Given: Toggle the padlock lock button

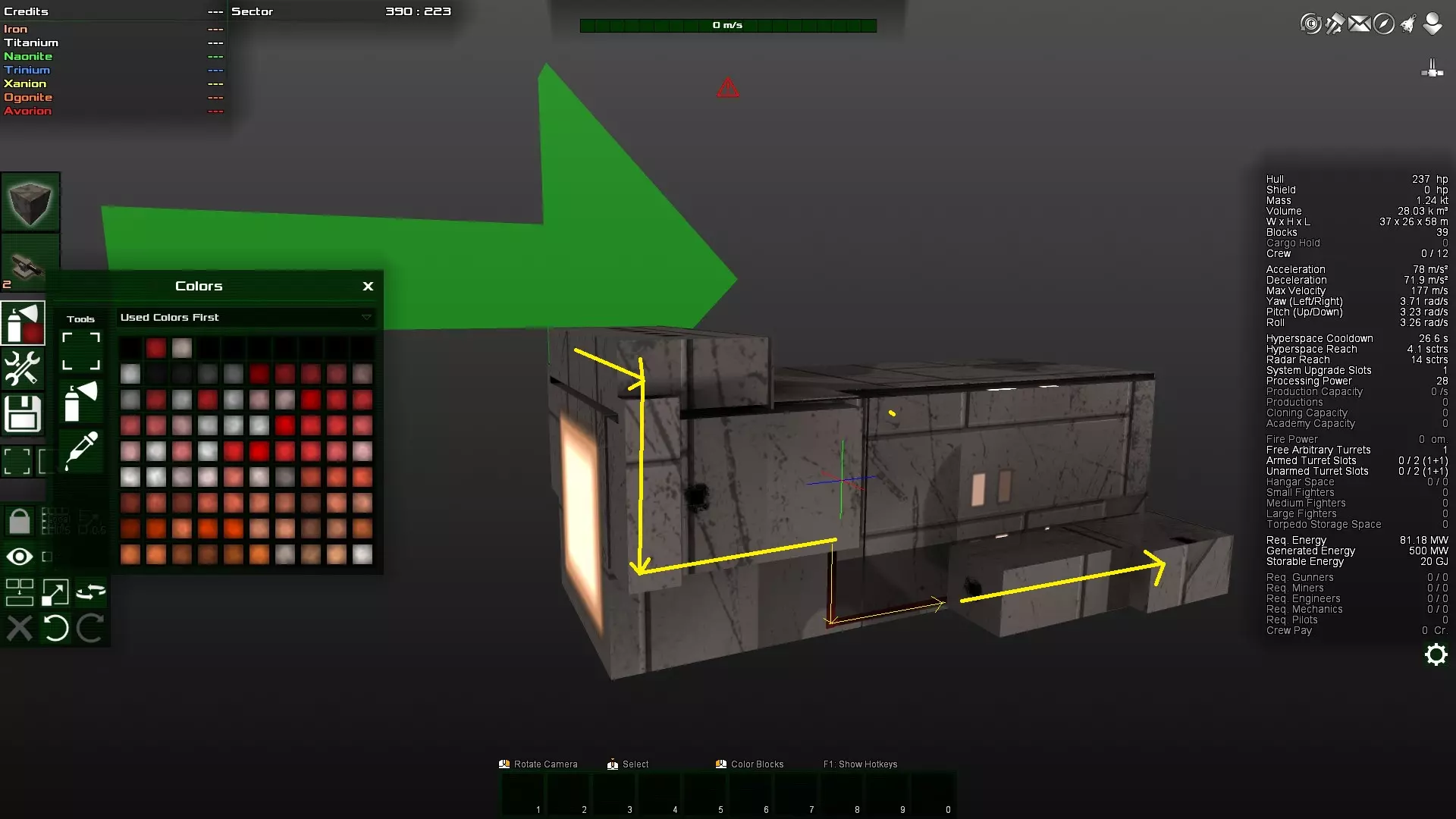Looking at the screenshot, I should point(20,522).
